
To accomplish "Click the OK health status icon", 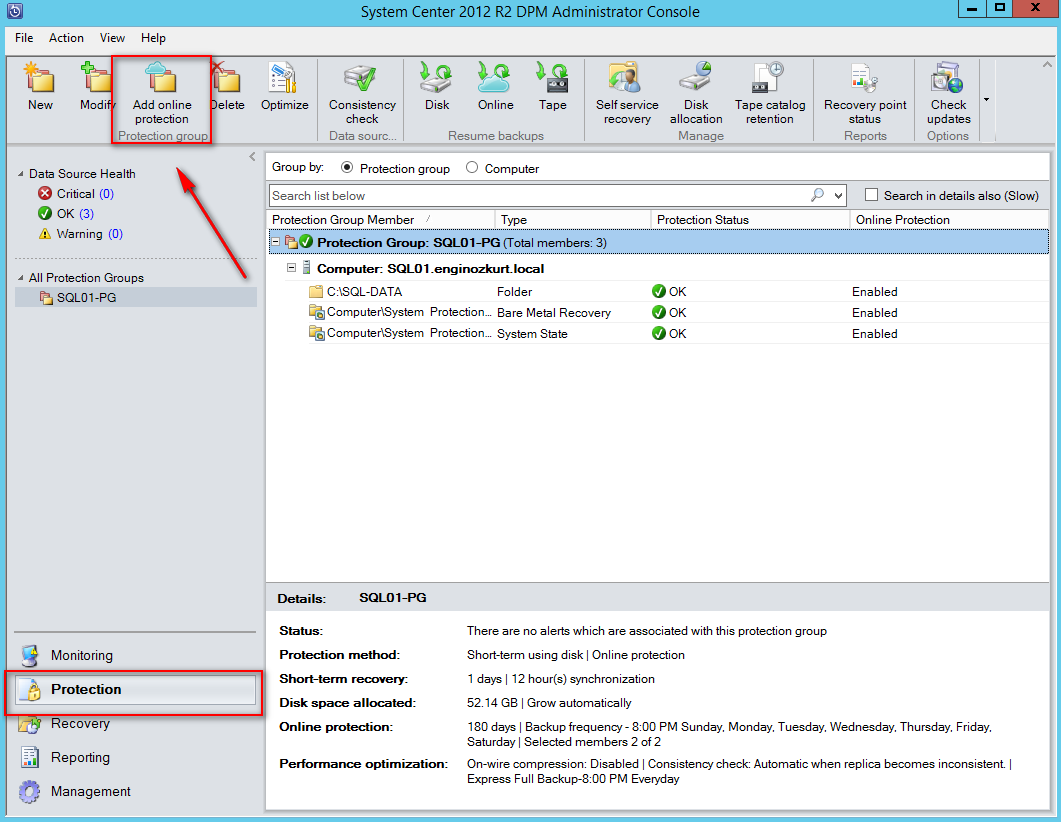I will [x=45, y=214].
